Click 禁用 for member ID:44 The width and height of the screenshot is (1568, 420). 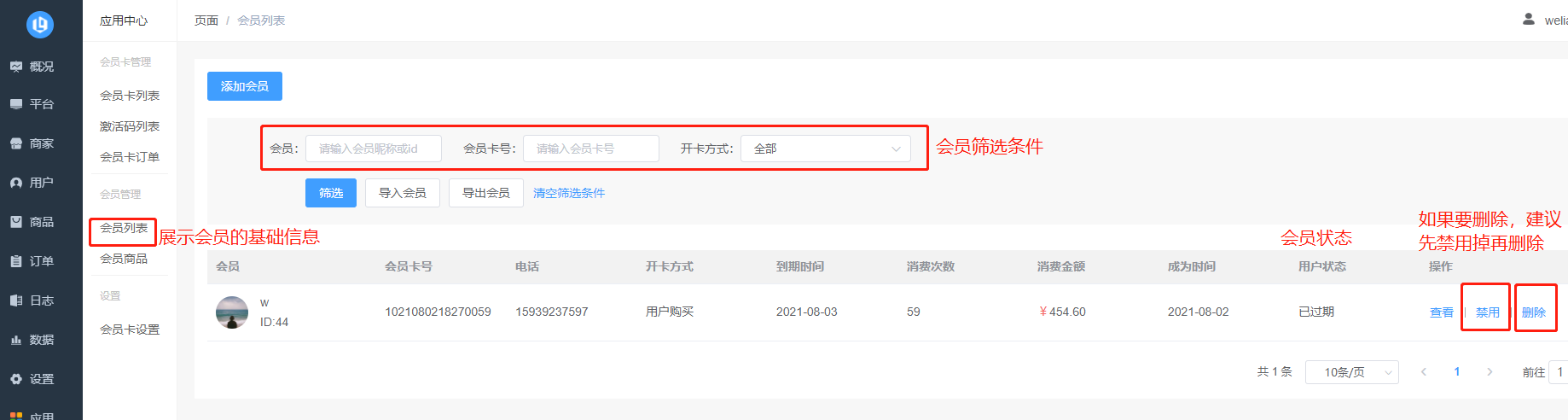click(1487, 312)
